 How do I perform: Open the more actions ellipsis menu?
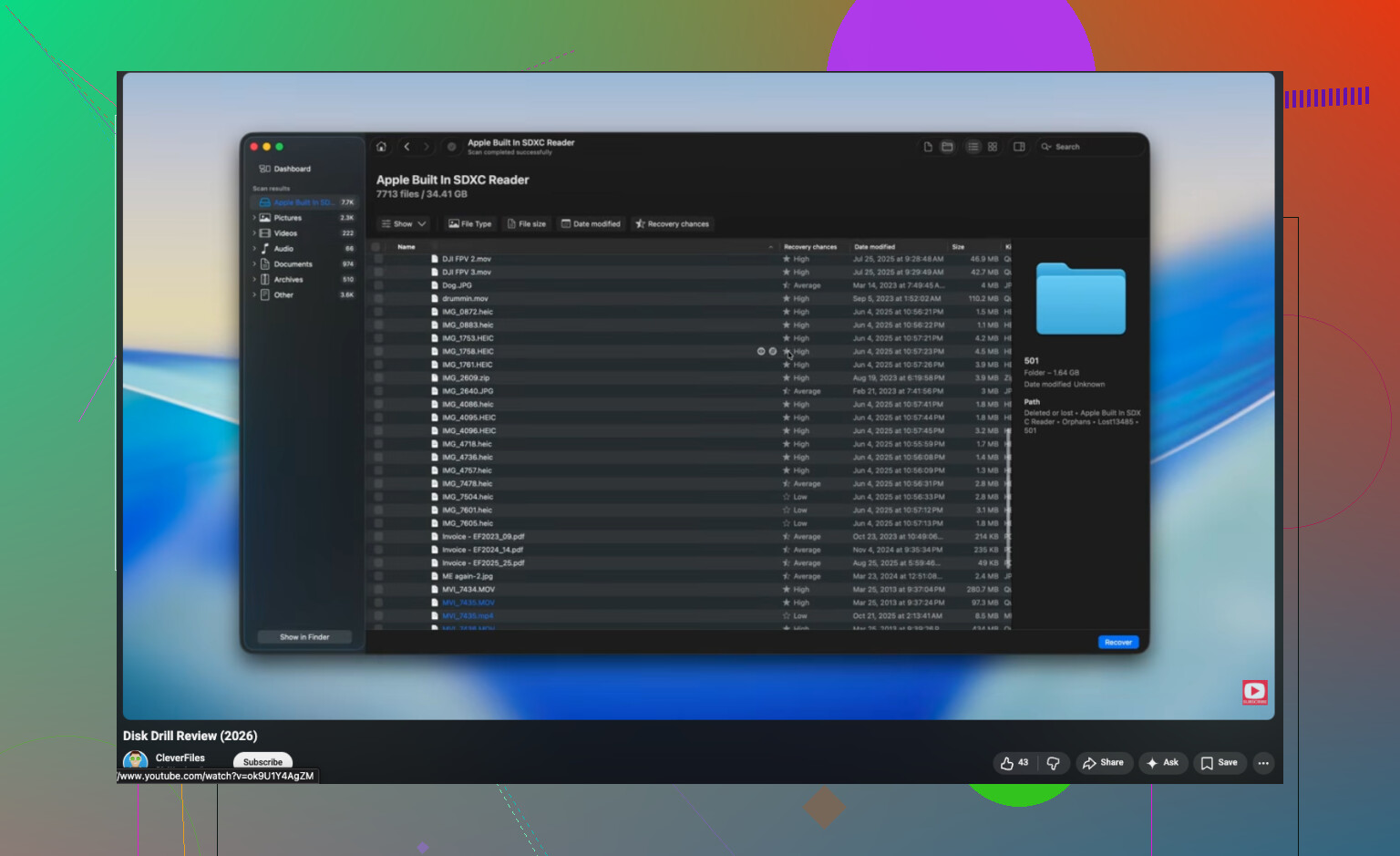[x=1263, y=763]
